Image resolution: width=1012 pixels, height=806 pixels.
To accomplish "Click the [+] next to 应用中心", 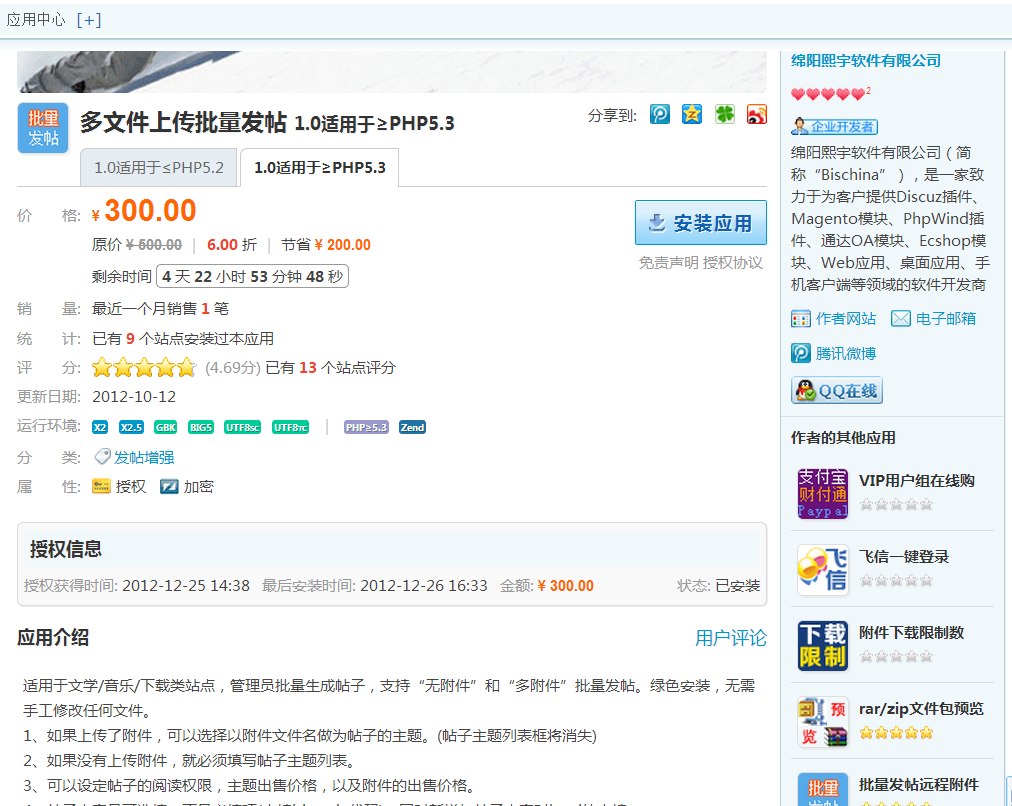I will [x=88, y=20].
